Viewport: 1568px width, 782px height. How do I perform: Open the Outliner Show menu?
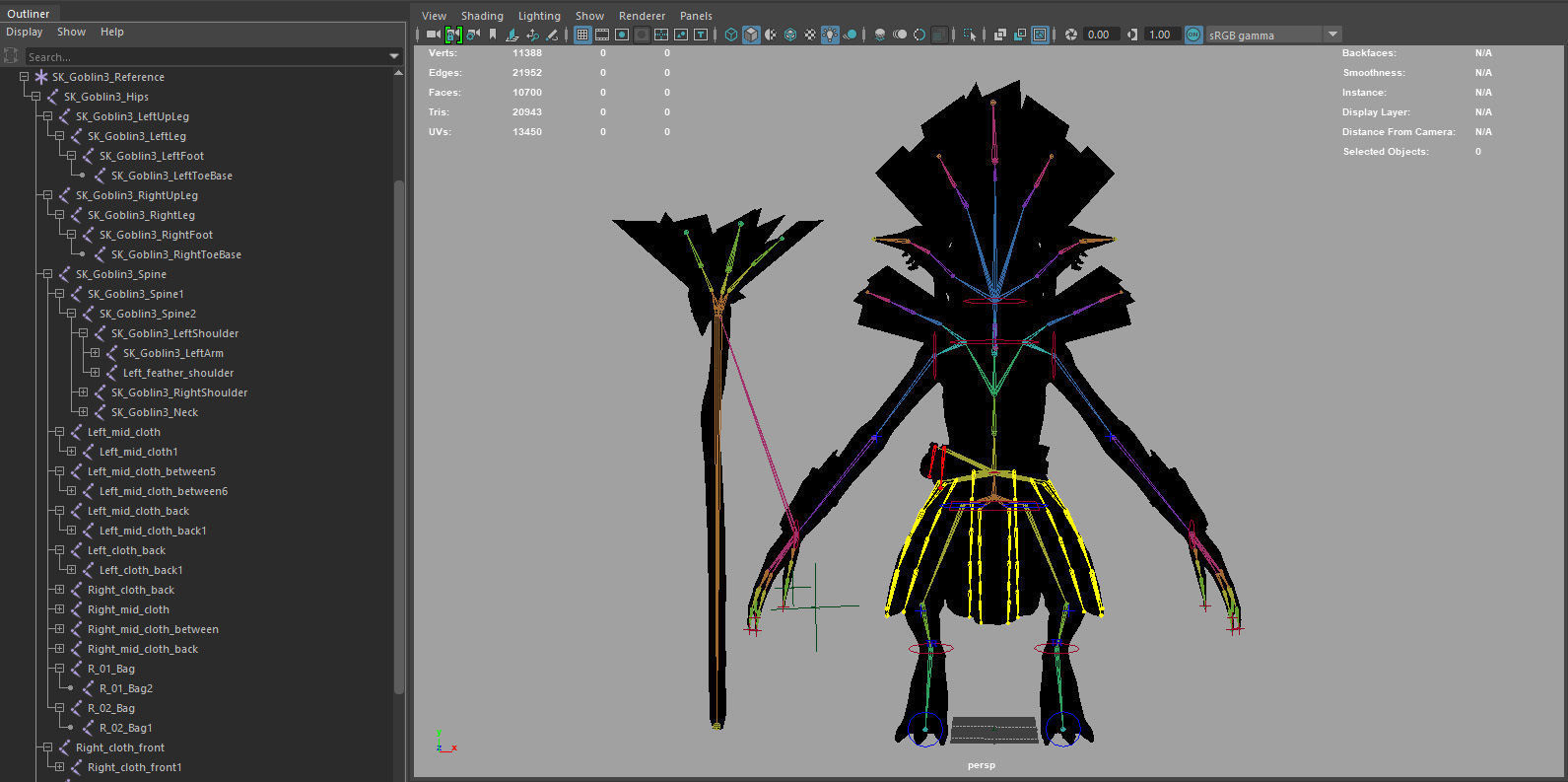click(72, 32)
